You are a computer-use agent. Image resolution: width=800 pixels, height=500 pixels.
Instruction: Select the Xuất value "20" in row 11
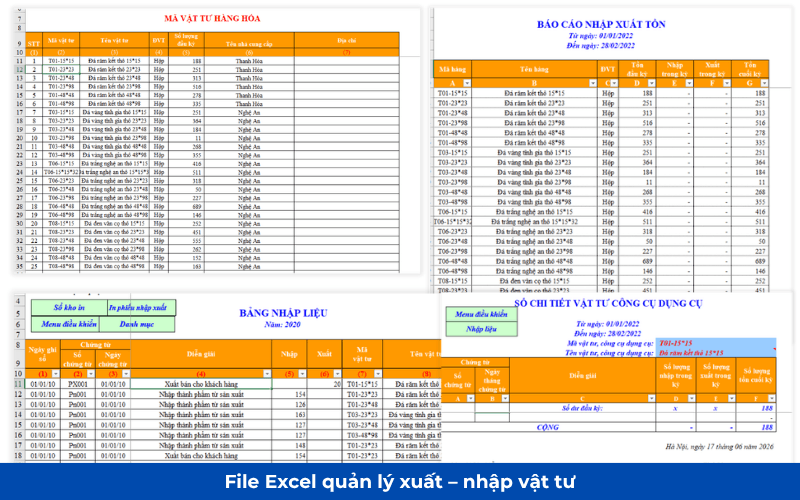pyautogui.click(x=324, y=384)
